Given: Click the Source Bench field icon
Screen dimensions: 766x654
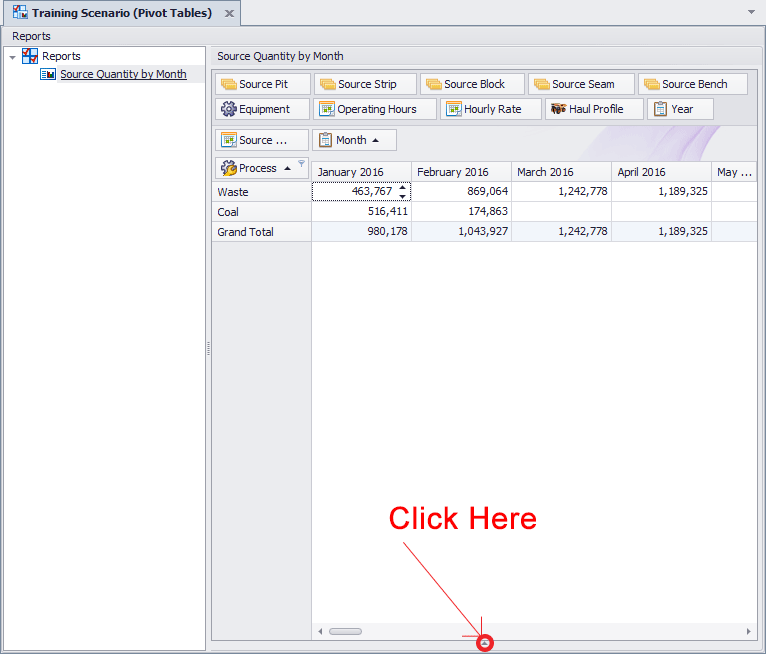Looking at the screenshot, I should tap(651, 84).
